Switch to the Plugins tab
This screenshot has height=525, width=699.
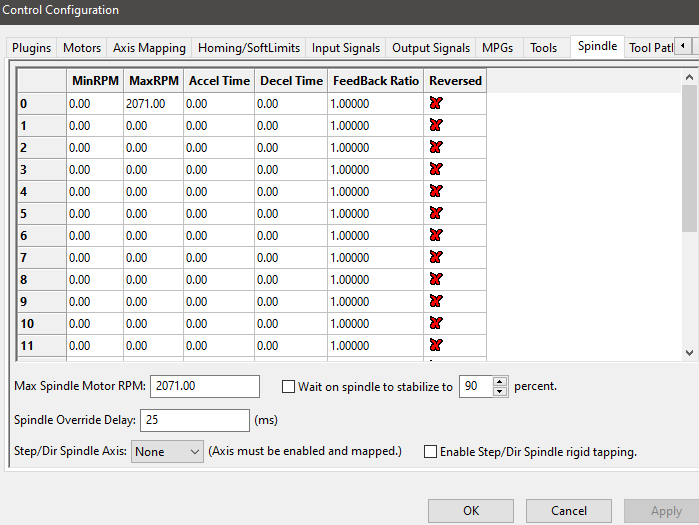click(32, 48)
